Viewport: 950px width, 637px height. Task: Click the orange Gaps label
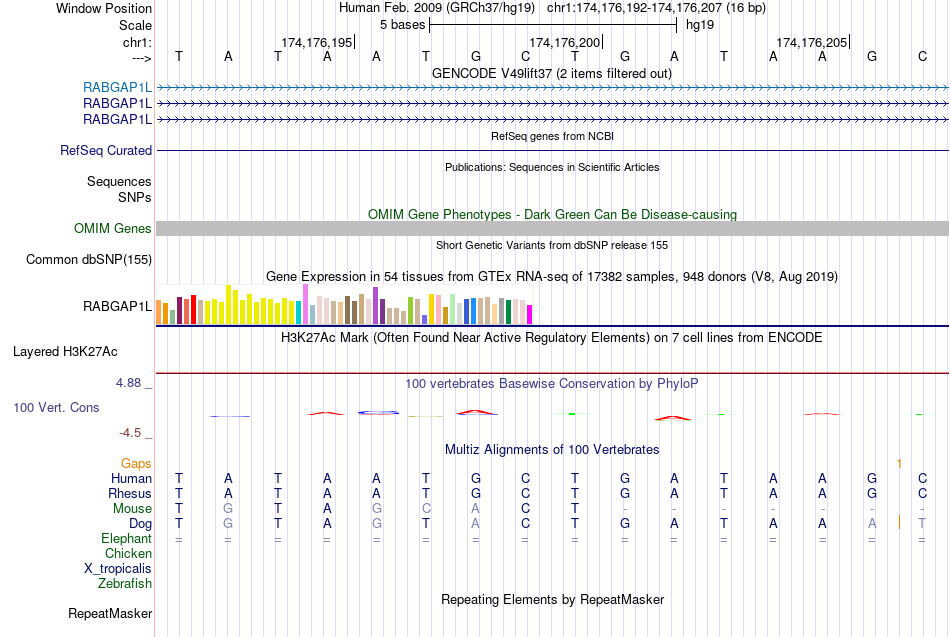click(136, 464)
